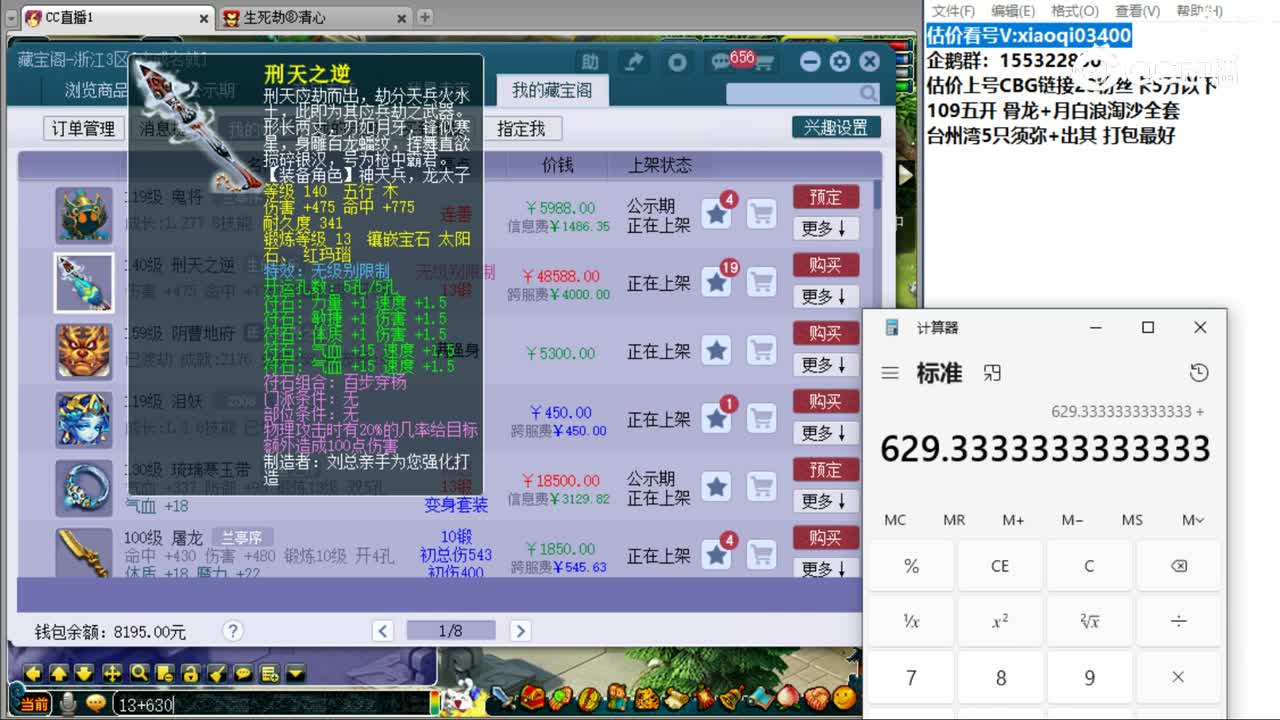The image size is (1280, 720).
Task: Toggle favorite star on ¥1850.00 listing
Action: pos(716,555)
